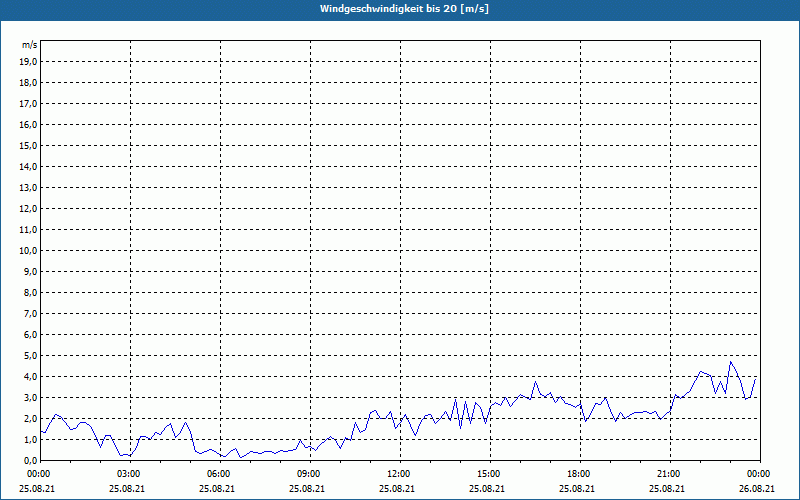Click the 18:00 time axis label
Viewport: 800px width, 500px height.
[x=580, y=474]
